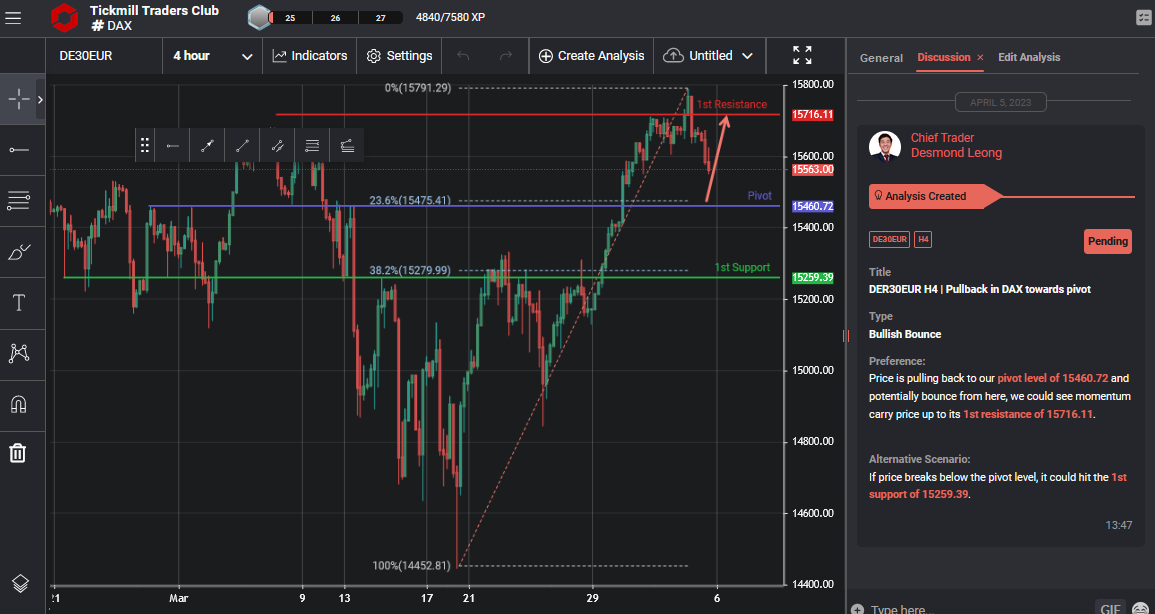Click the Pivot line label
The height and width of the screenshot is (614, 1155).
[x=759, y=196]
